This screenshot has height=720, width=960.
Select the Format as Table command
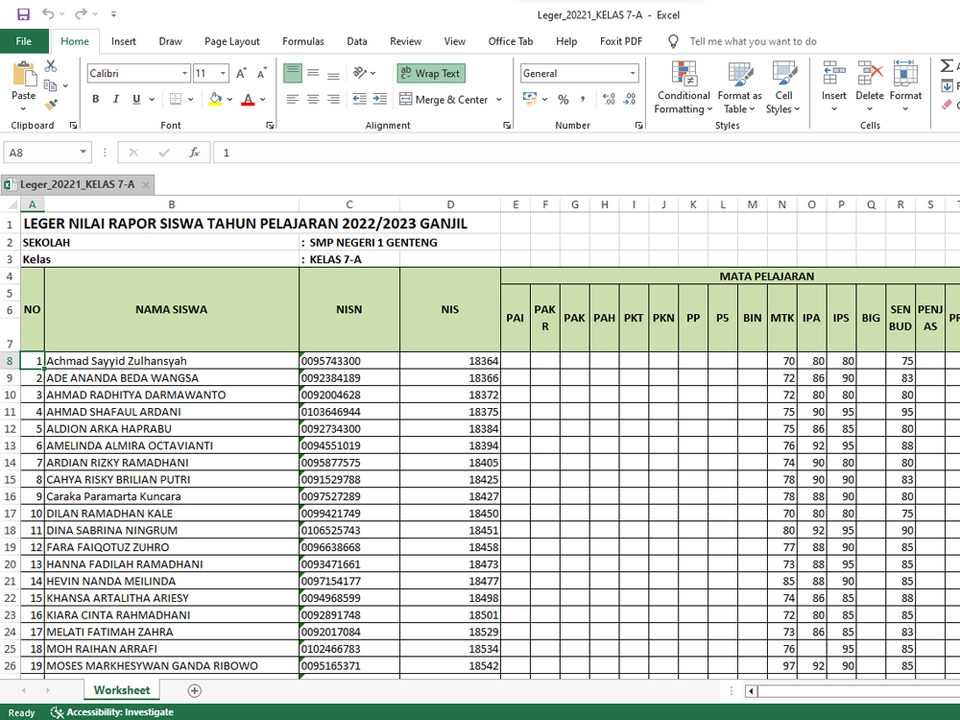click(740, 88)
